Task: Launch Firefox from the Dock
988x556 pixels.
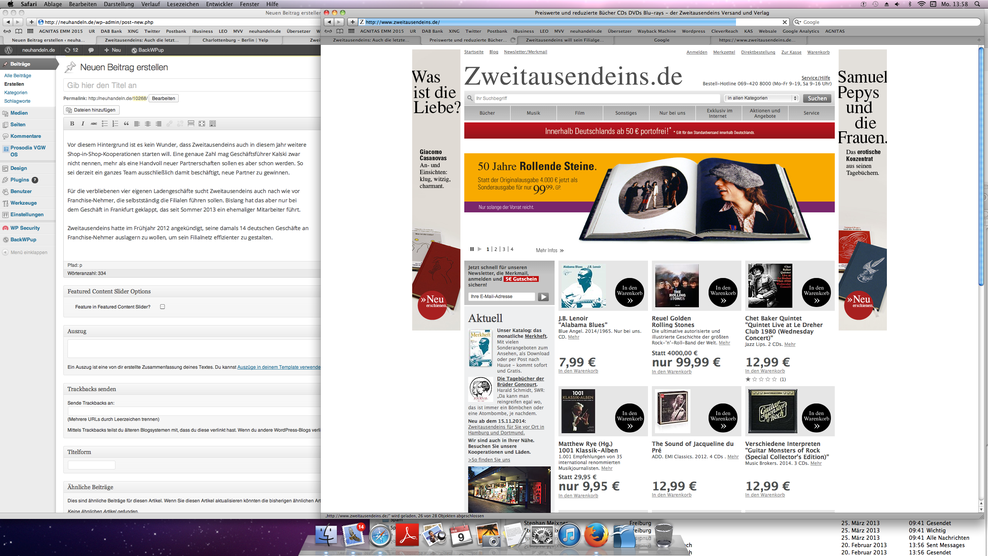Action: 595,536
